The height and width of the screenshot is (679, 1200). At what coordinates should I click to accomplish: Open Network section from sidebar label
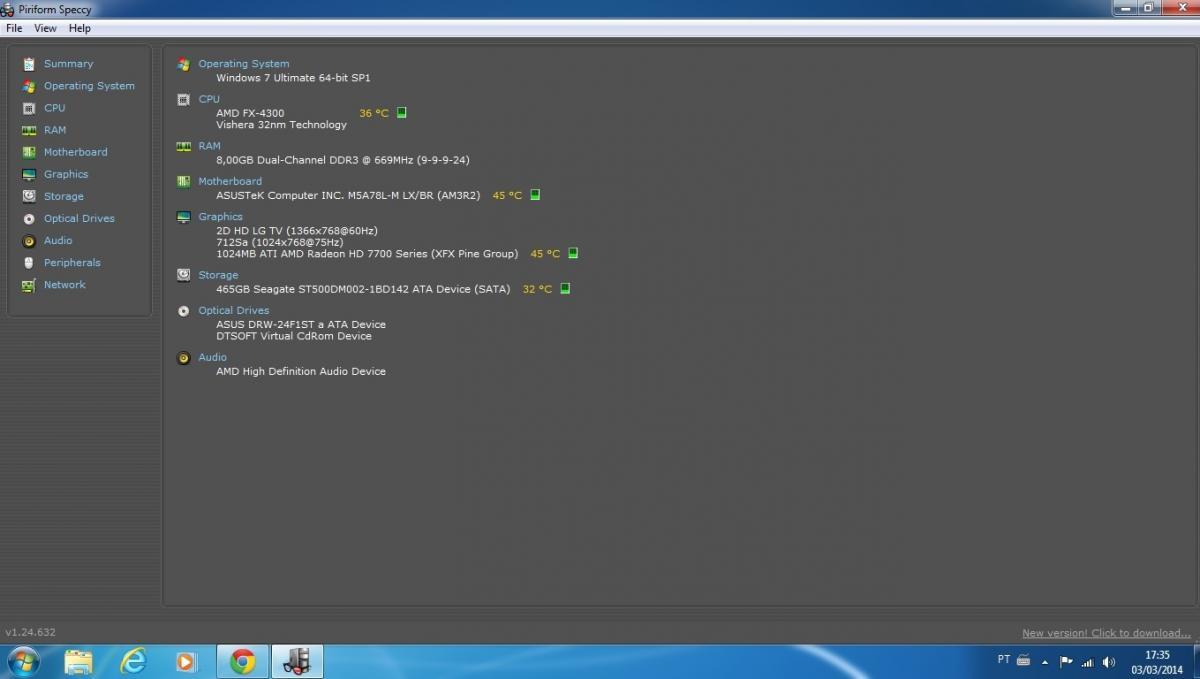point(65,285)
